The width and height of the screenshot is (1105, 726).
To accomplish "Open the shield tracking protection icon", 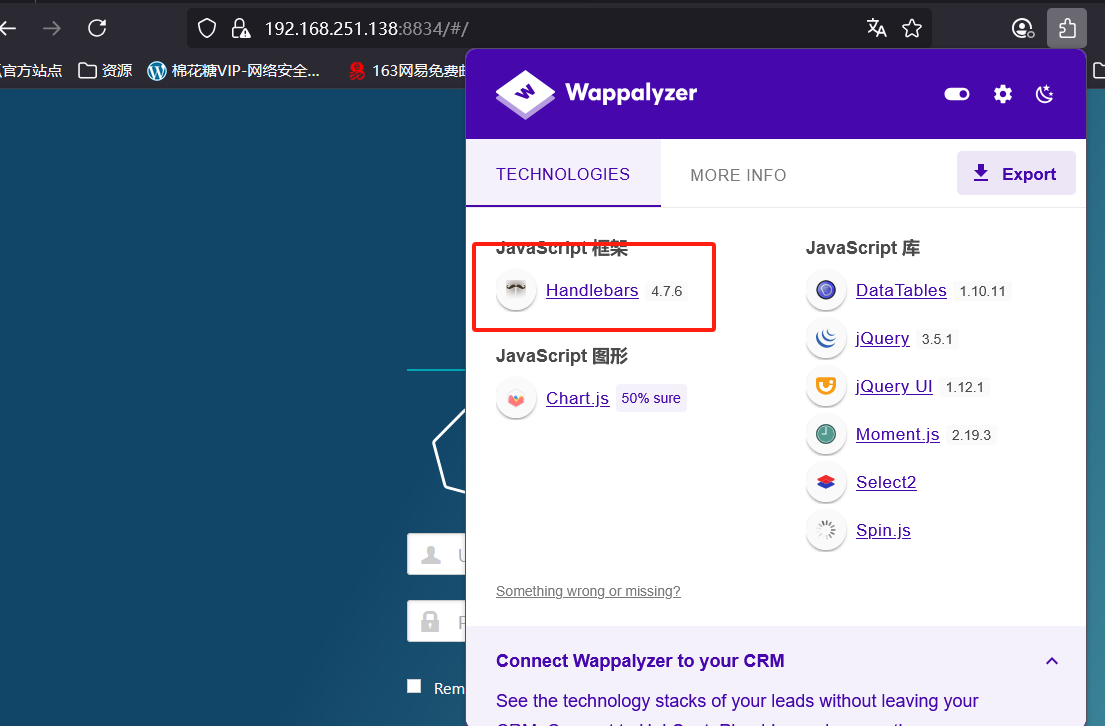I will point(206,28).
